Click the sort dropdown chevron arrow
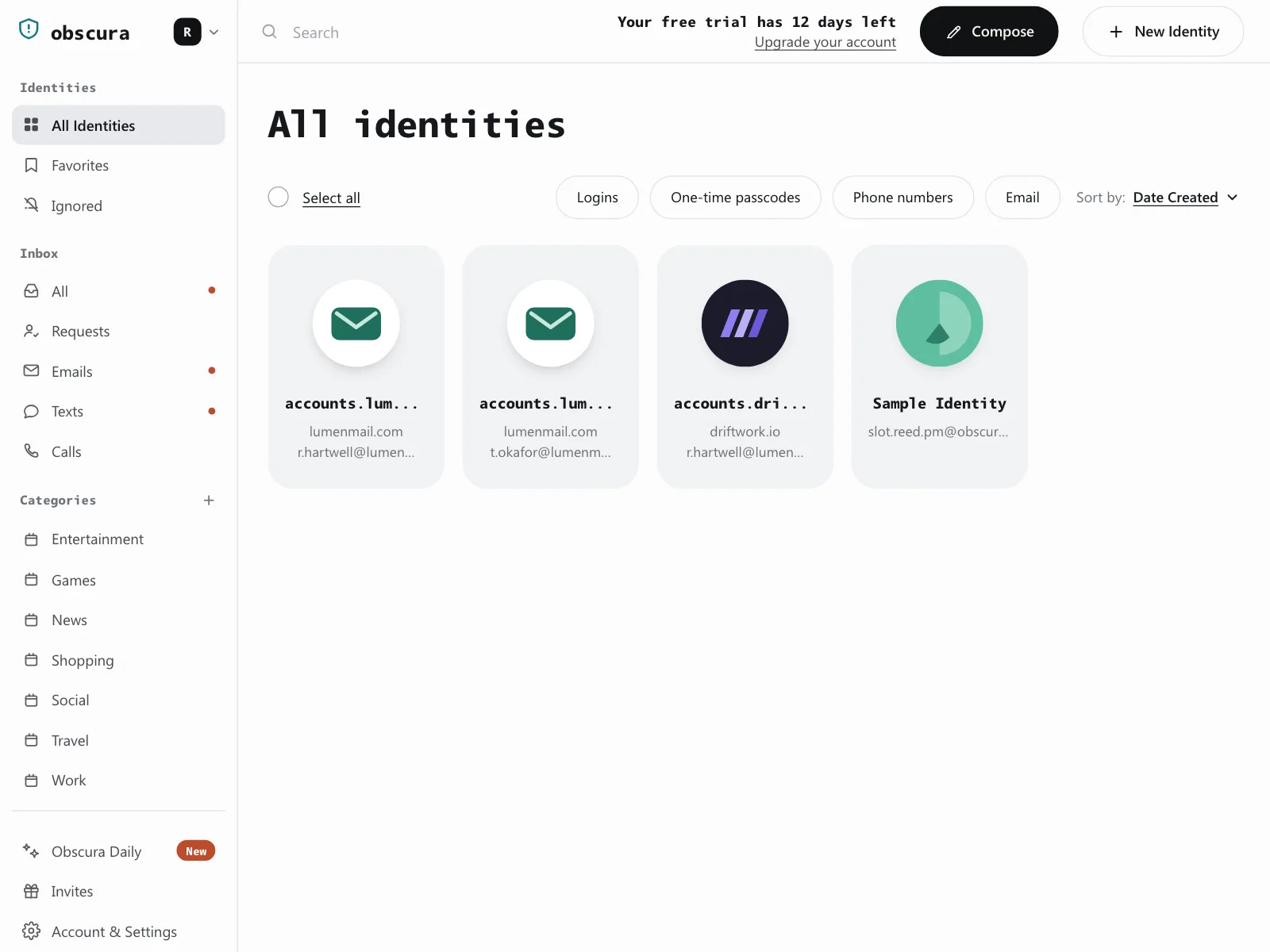1270x952 pixels. click(x=1233, y=198)
